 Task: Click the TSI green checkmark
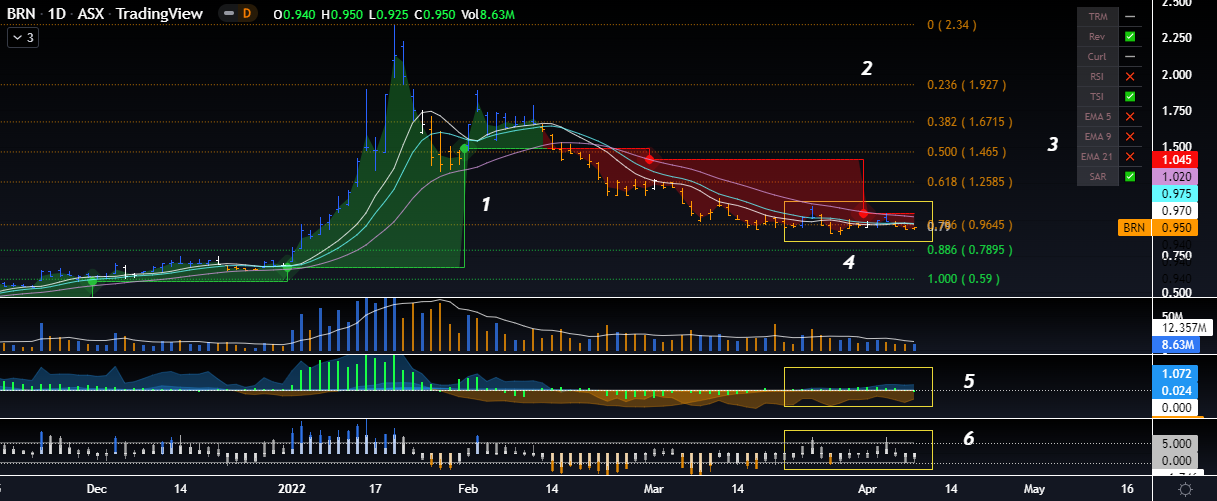point(1130,97)
